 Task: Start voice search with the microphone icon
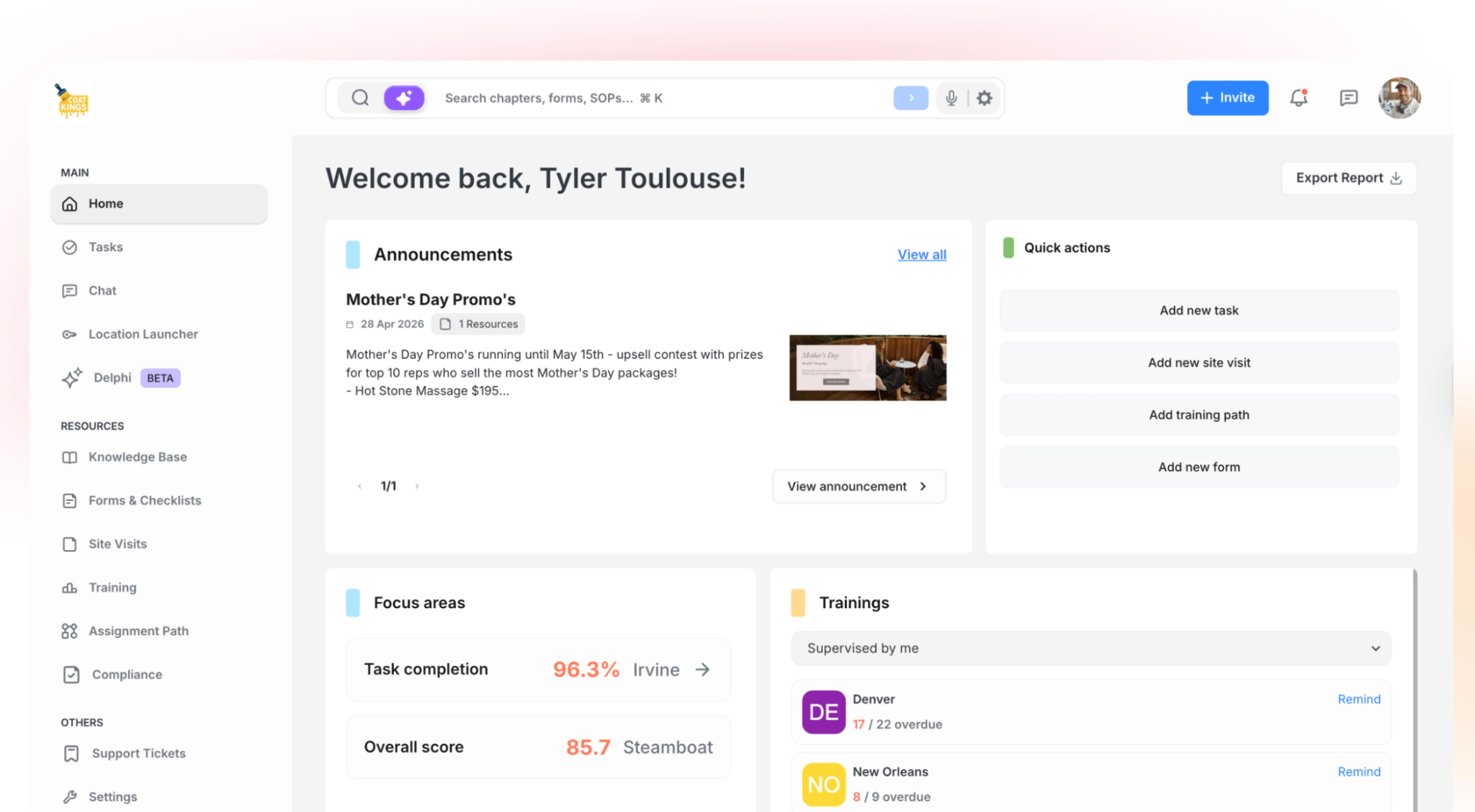[x=951, y=98]
